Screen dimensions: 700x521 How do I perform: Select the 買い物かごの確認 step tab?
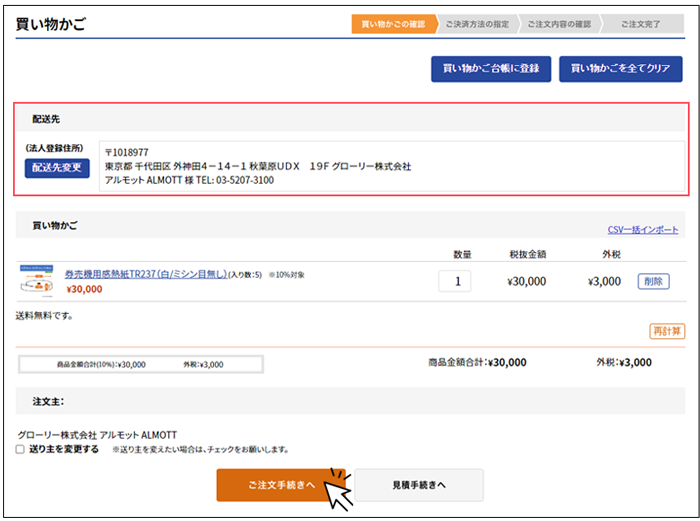[x=393, y=24]
